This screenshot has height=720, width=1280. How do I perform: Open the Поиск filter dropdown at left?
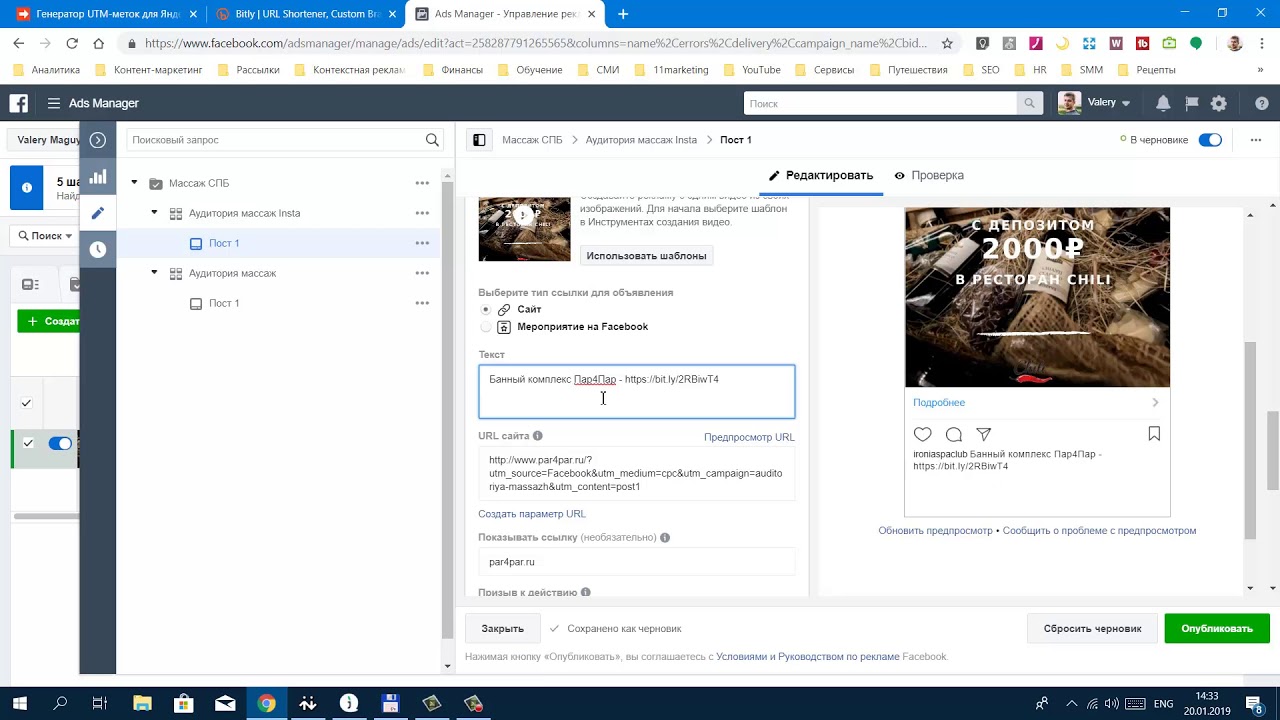coord(45,236)
